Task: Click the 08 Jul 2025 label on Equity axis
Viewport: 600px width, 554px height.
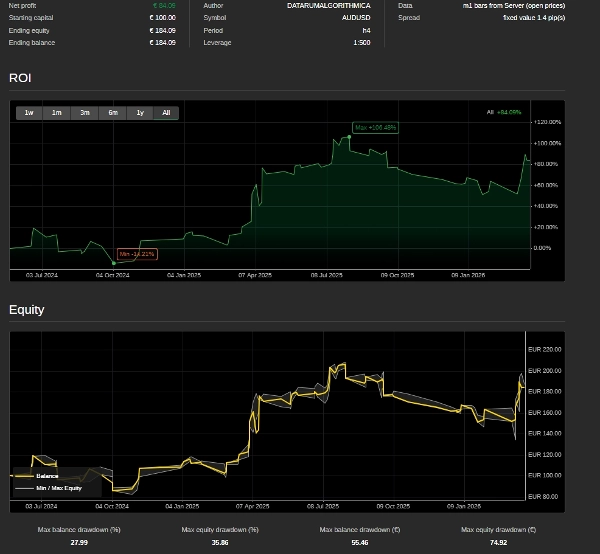Action: tap(327, 506)
